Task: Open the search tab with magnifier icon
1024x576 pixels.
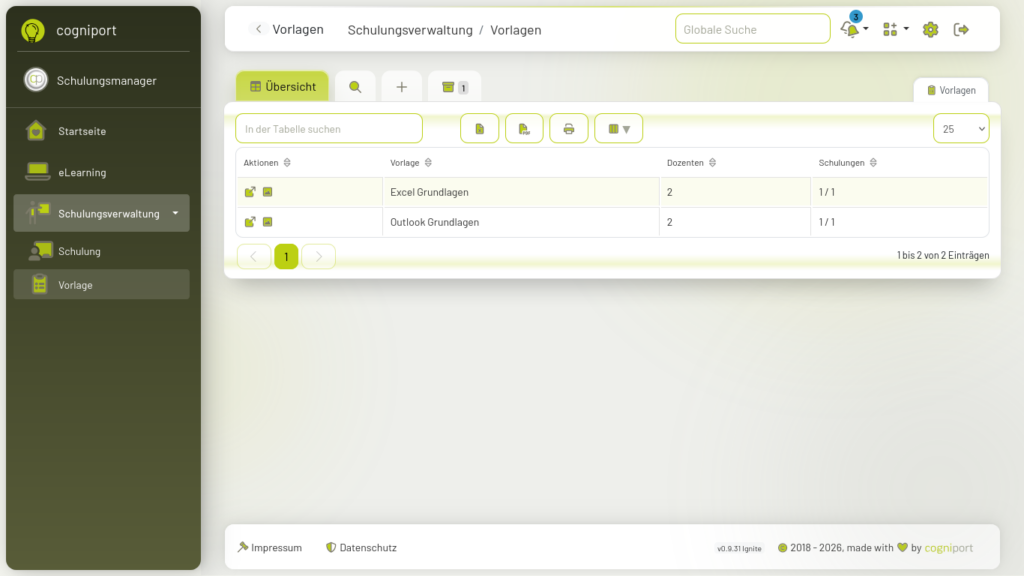Action: [355, 87]
